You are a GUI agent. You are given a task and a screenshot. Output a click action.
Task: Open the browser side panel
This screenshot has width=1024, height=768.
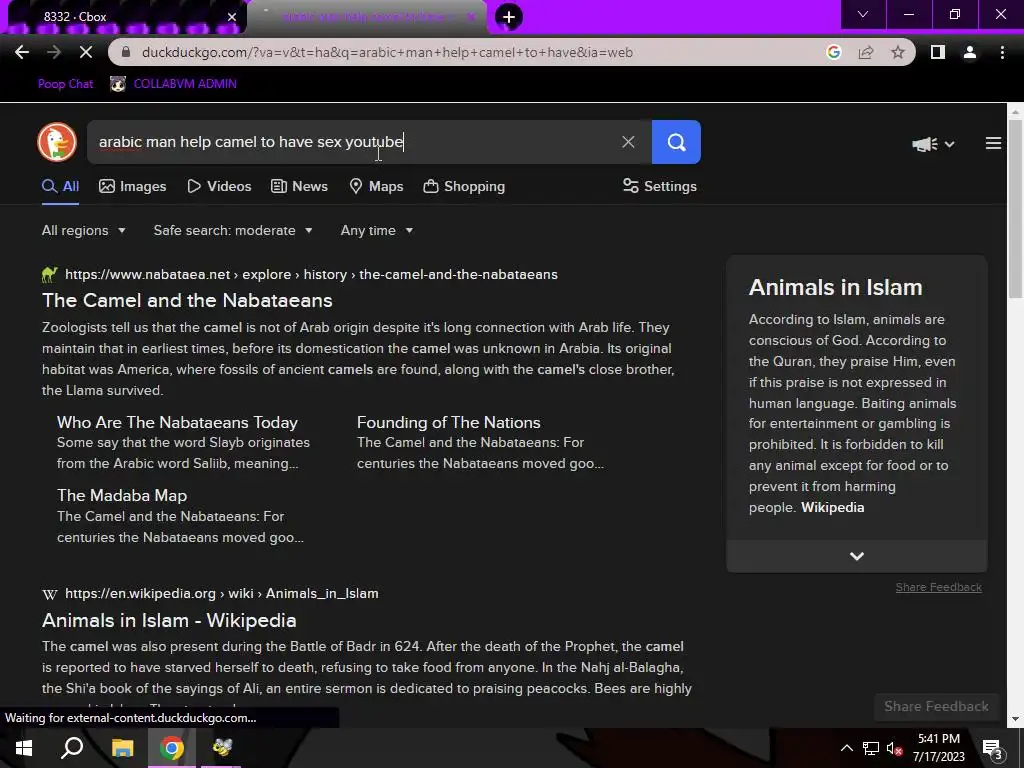tap(938, 52)
